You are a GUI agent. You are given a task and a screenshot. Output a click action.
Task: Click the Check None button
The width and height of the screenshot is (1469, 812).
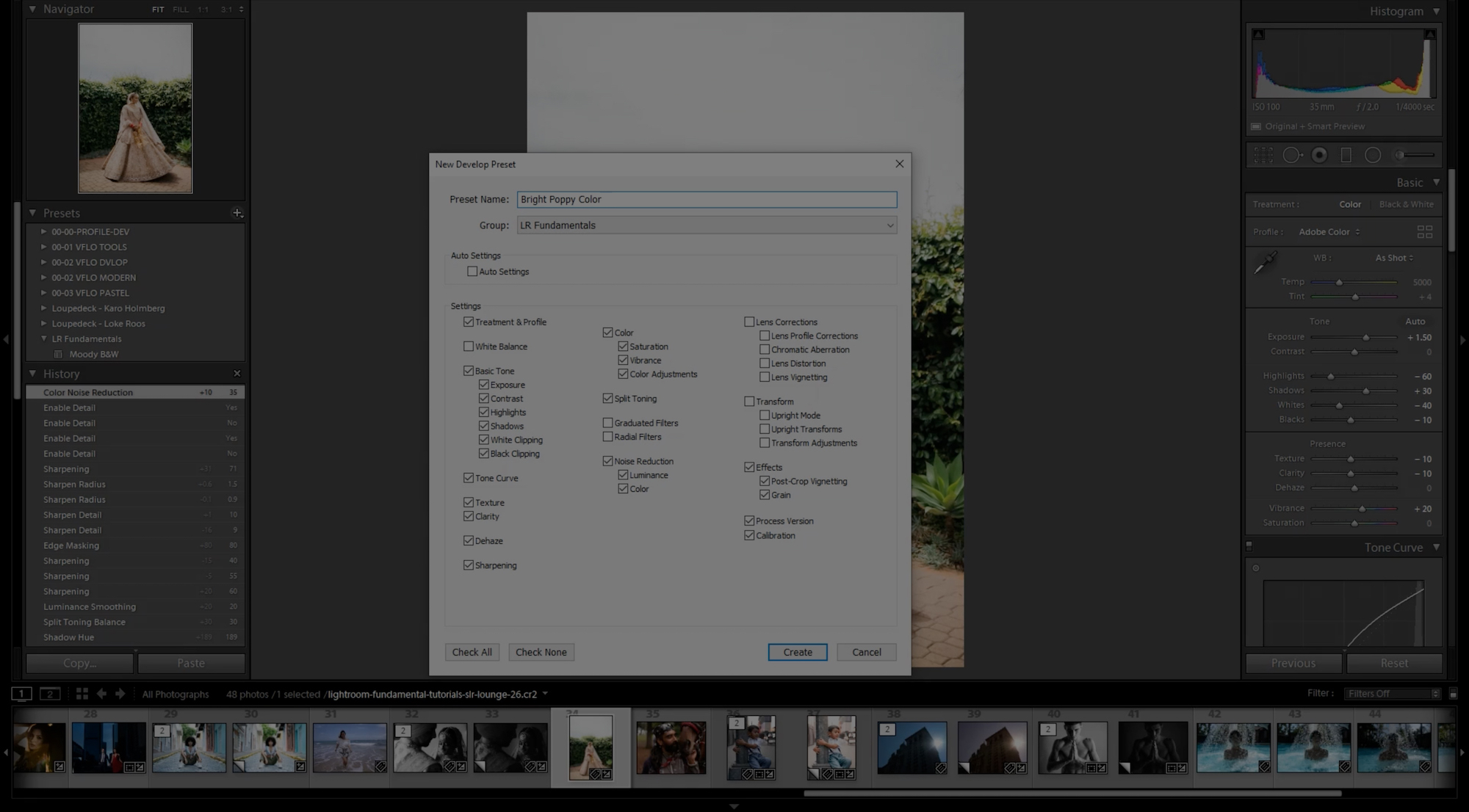click(x=541, y=652)
